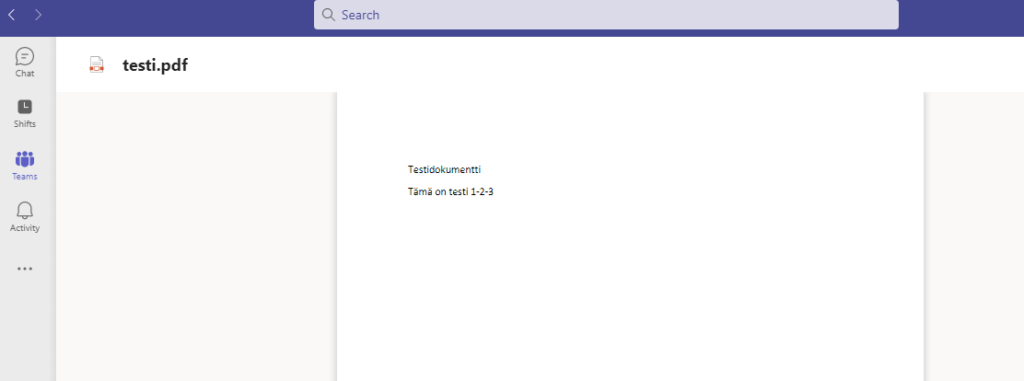Viewport: 1024px width, 381px height.
Task: Click the magnifier icon in search box
Action: click(328, 15)
